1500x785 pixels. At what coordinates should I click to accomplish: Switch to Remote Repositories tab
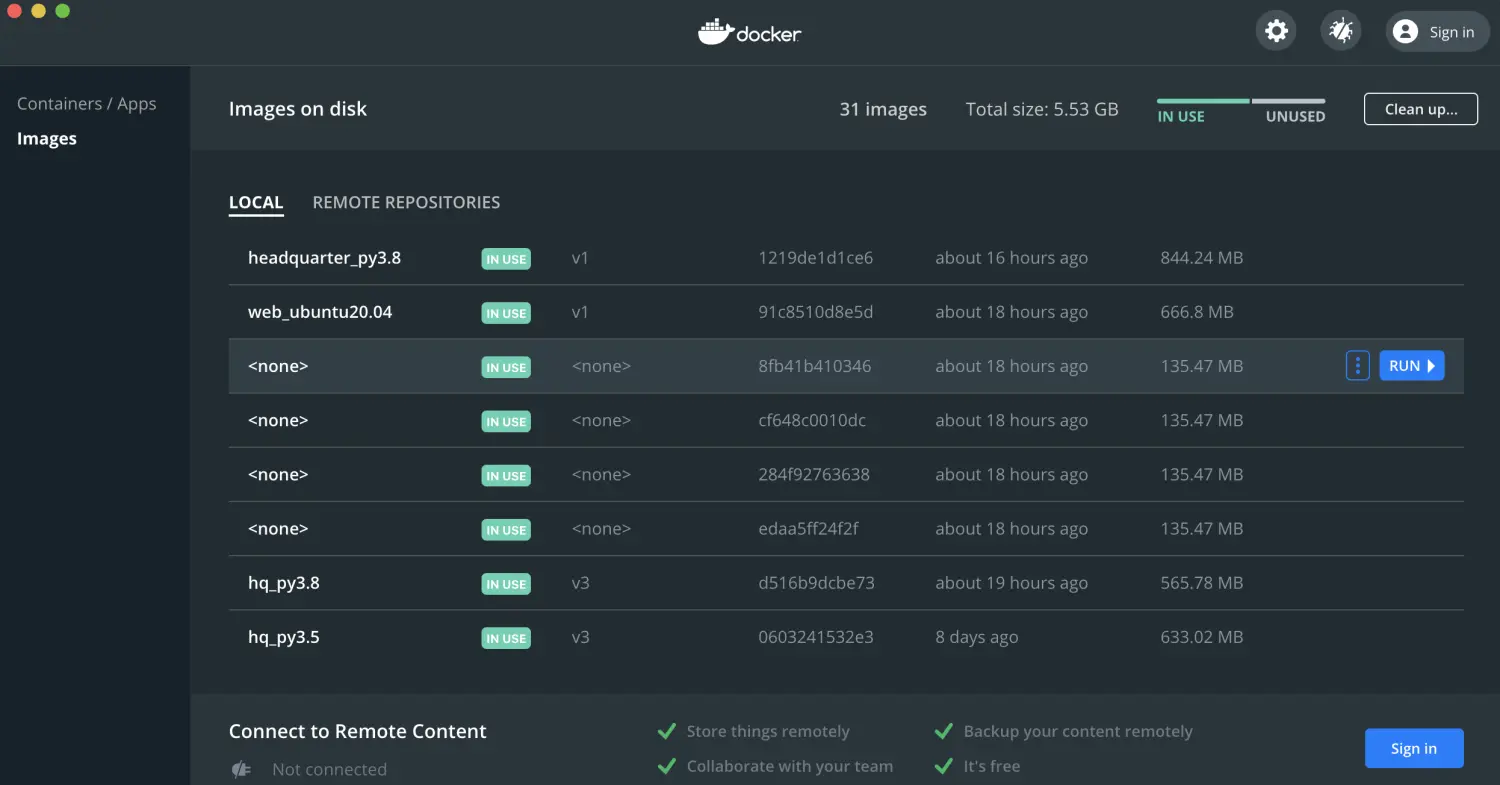pos(406,202)
